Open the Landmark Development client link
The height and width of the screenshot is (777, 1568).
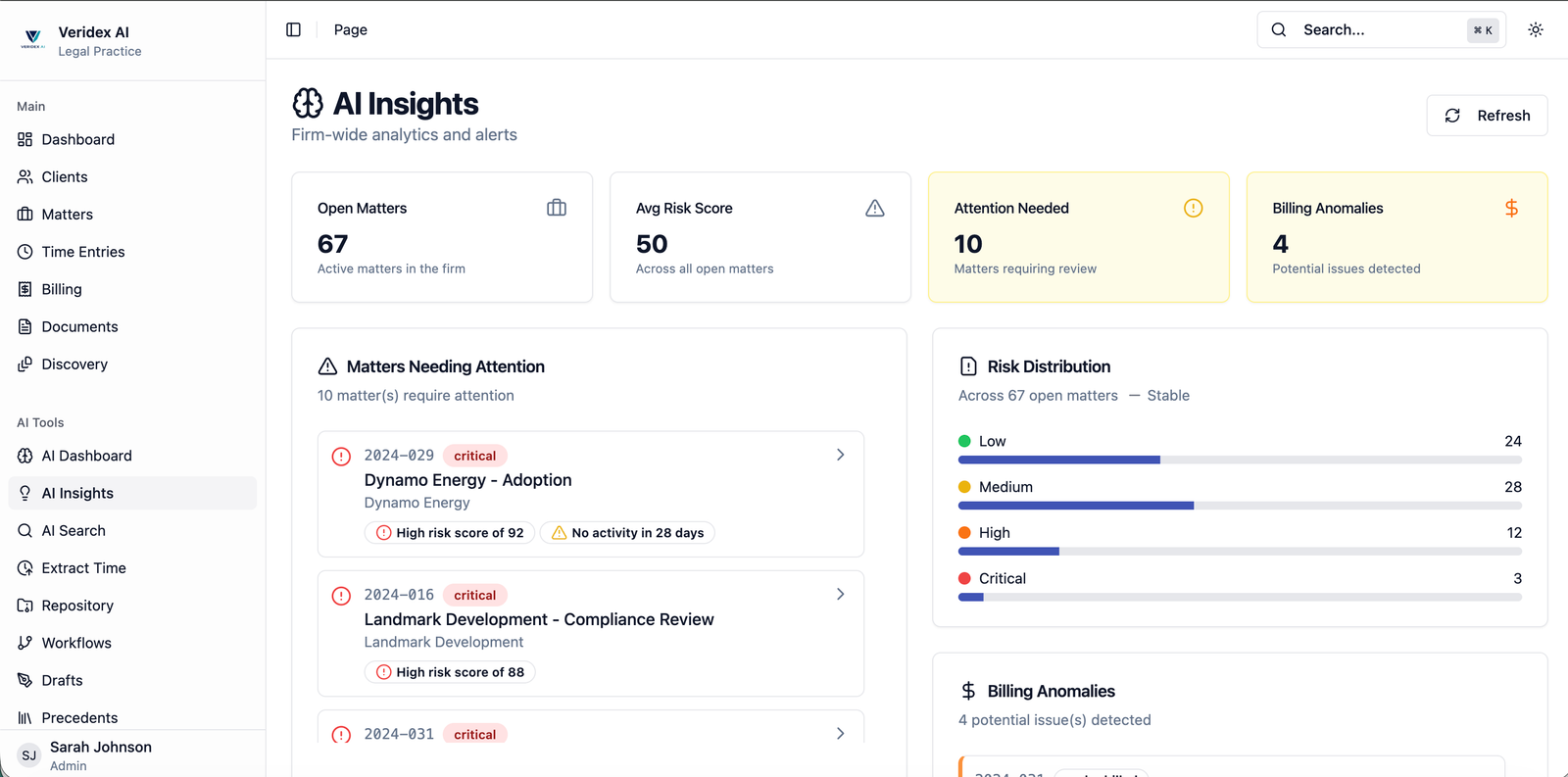[x=443, y=642]
